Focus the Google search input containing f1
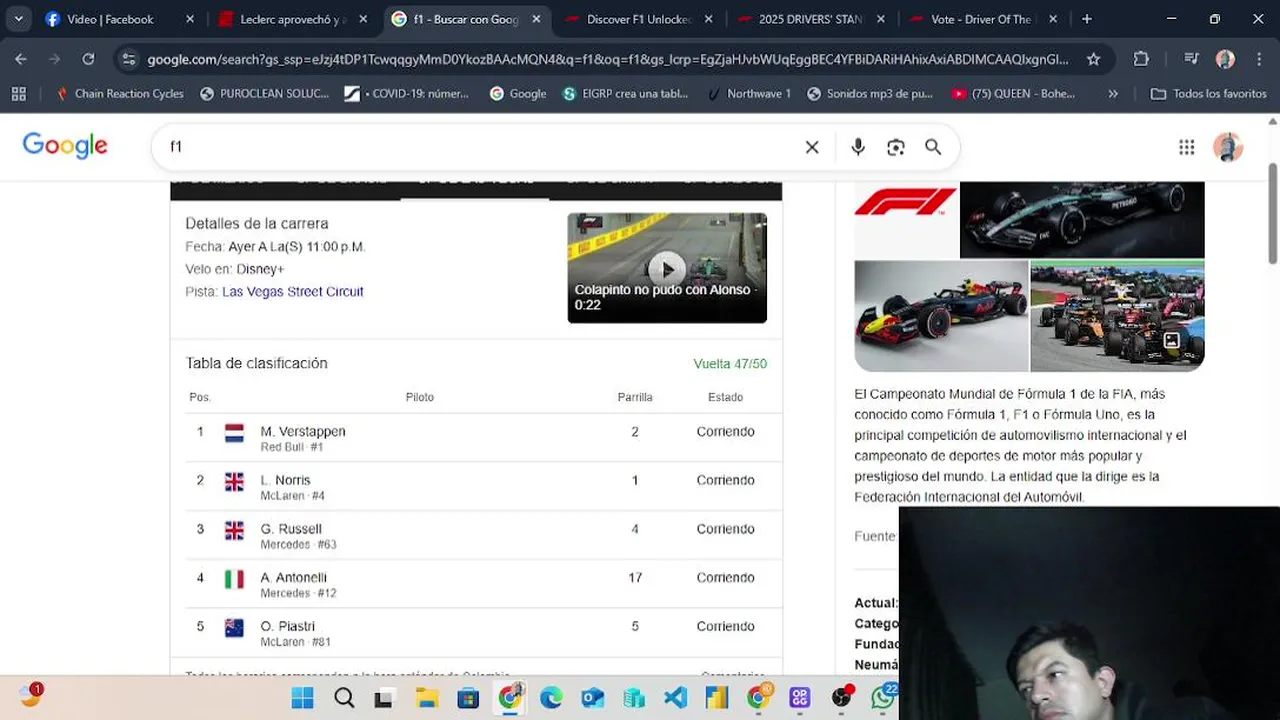Viewport: 1280px width, 720px height. [x=480, y=147]
